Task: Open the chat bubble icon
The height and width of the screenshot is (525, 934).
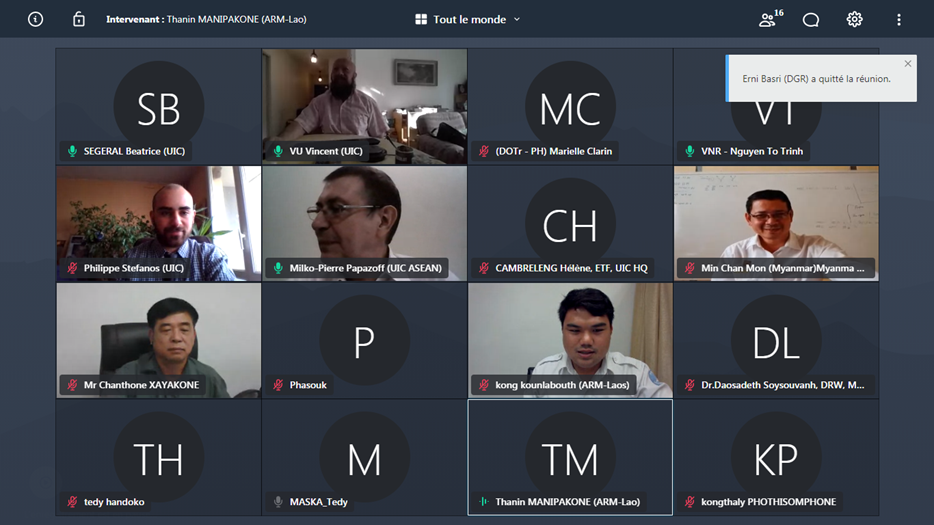Action: point(811,20)
